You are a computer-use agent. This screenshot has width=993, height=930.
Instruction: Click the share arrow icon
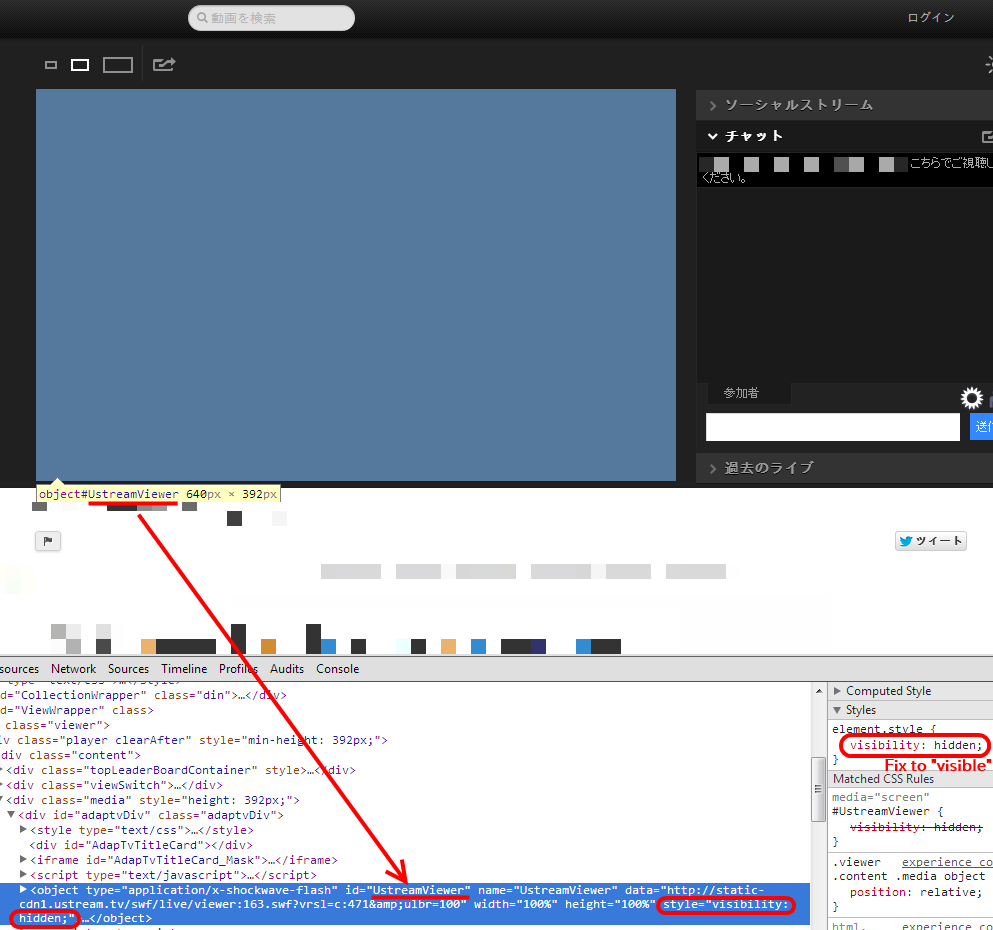164,64
